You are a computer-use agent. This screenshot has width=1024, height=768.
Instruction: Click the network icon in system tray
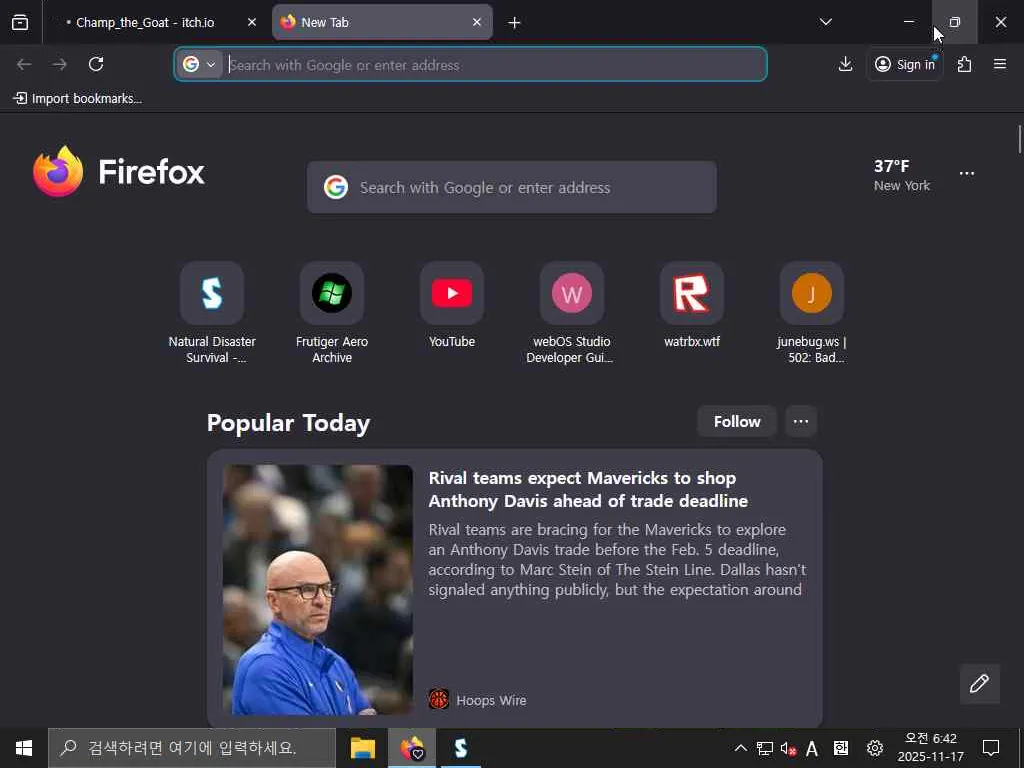pos(765,748)
